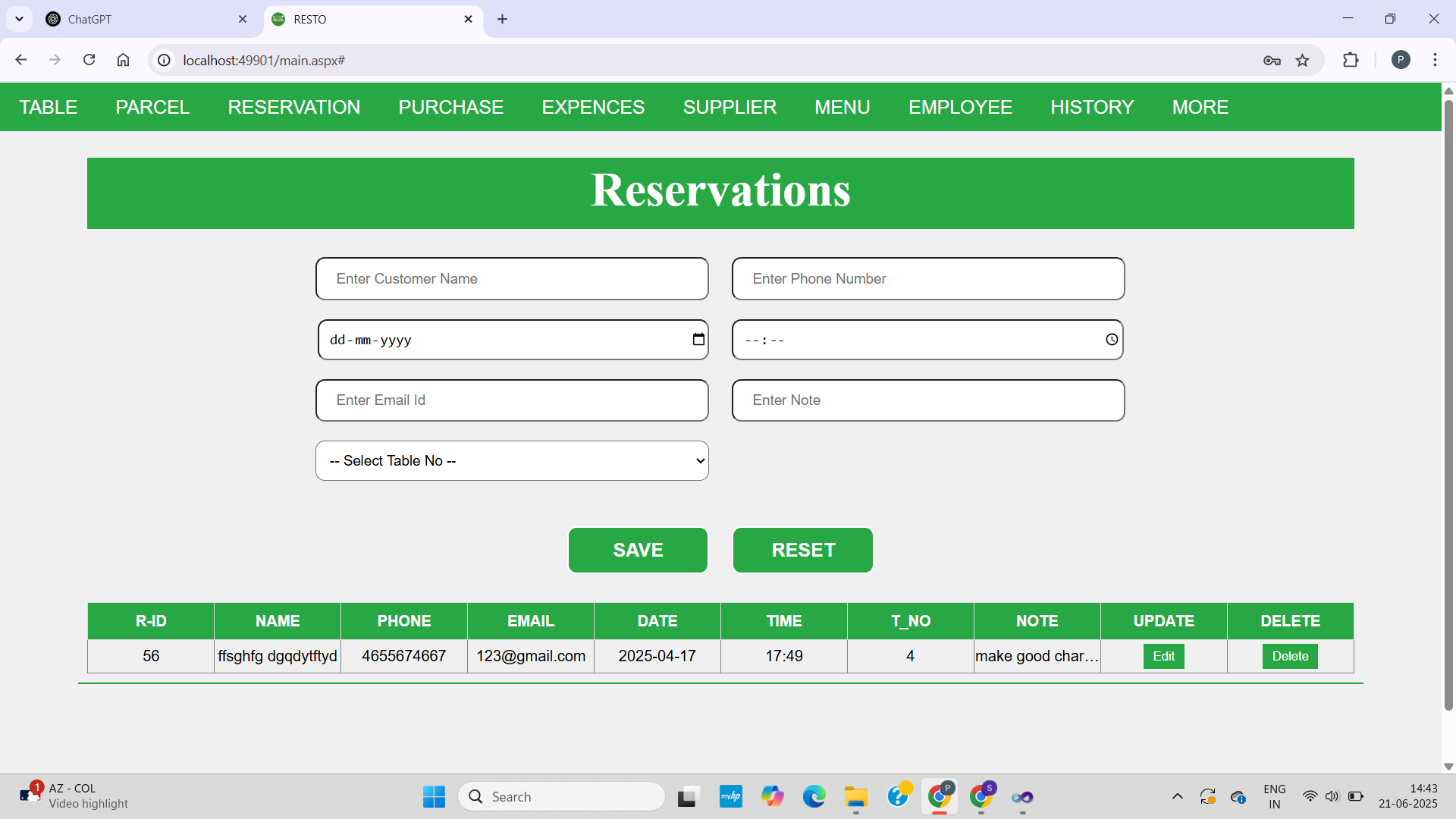Open the myHP taskbar app

(730, 796)
